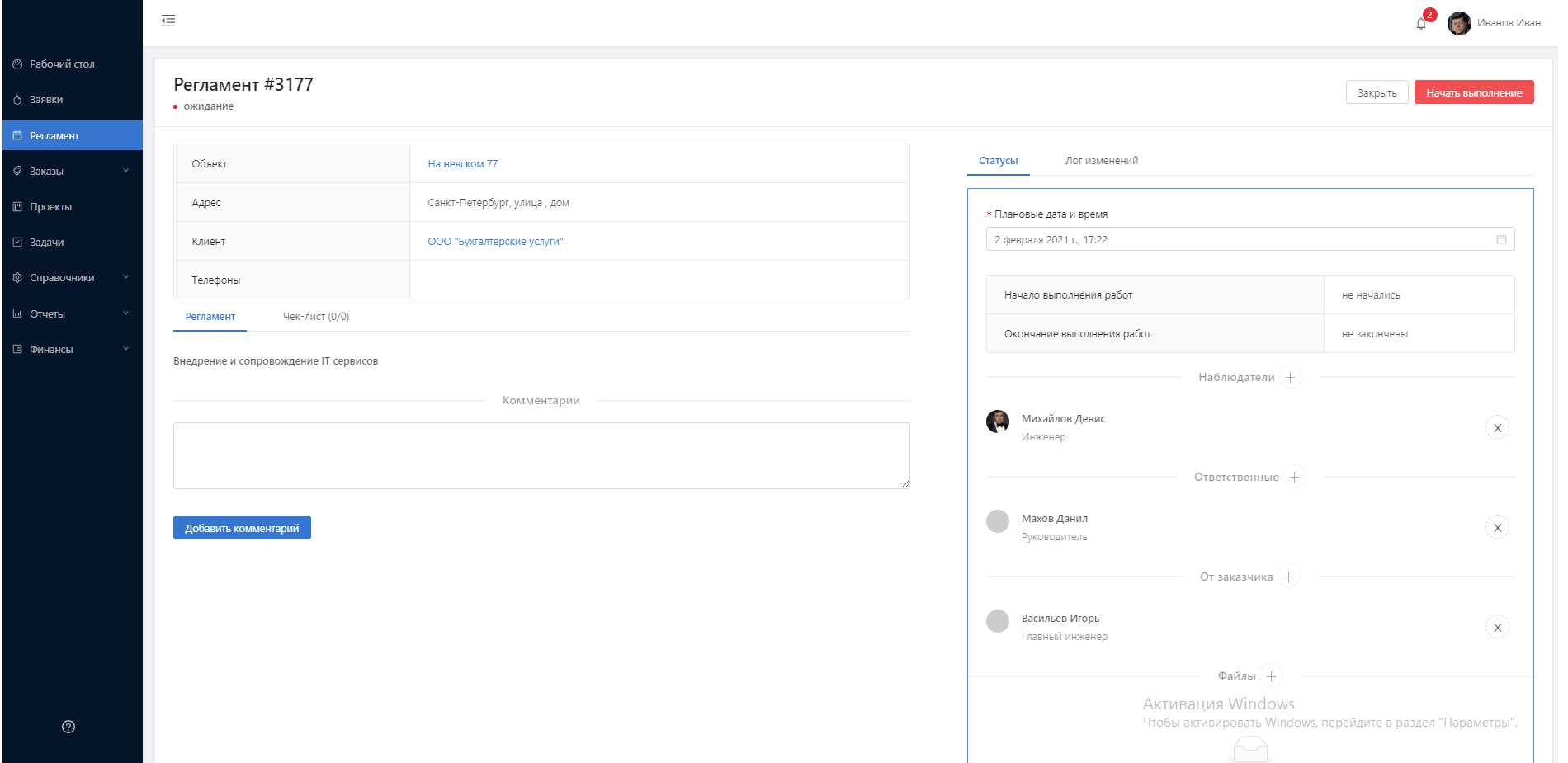This screenshot has width=1568, height=763.
Task: Click the Отчеты chart sidebar icon
Action: click(x=17, y=313)
